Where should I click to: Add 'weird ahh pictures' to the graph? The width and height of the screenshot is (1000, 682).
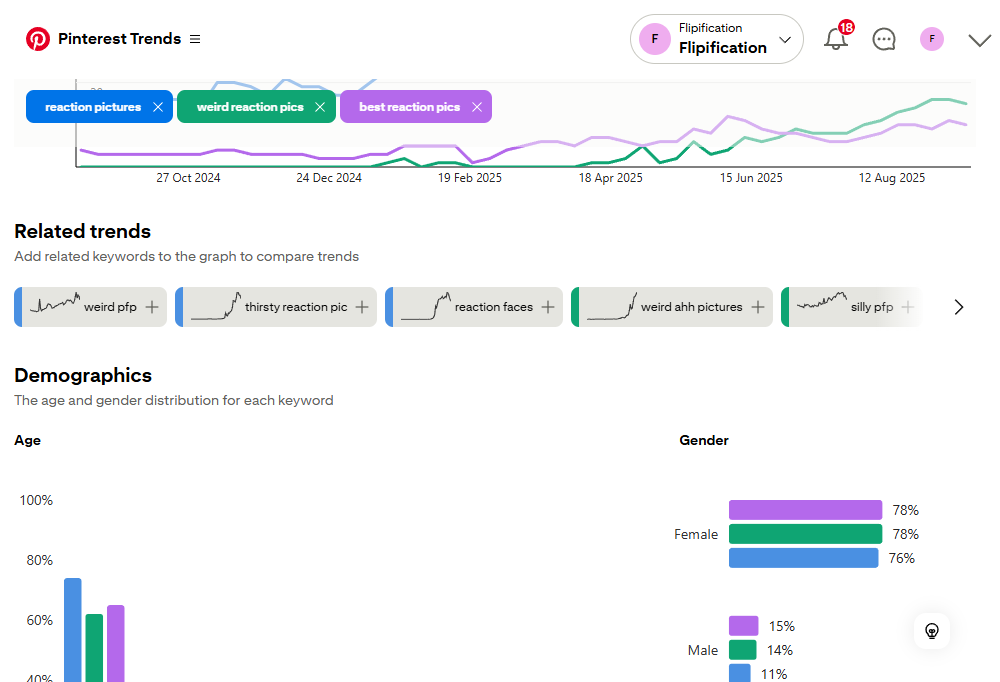758,307
